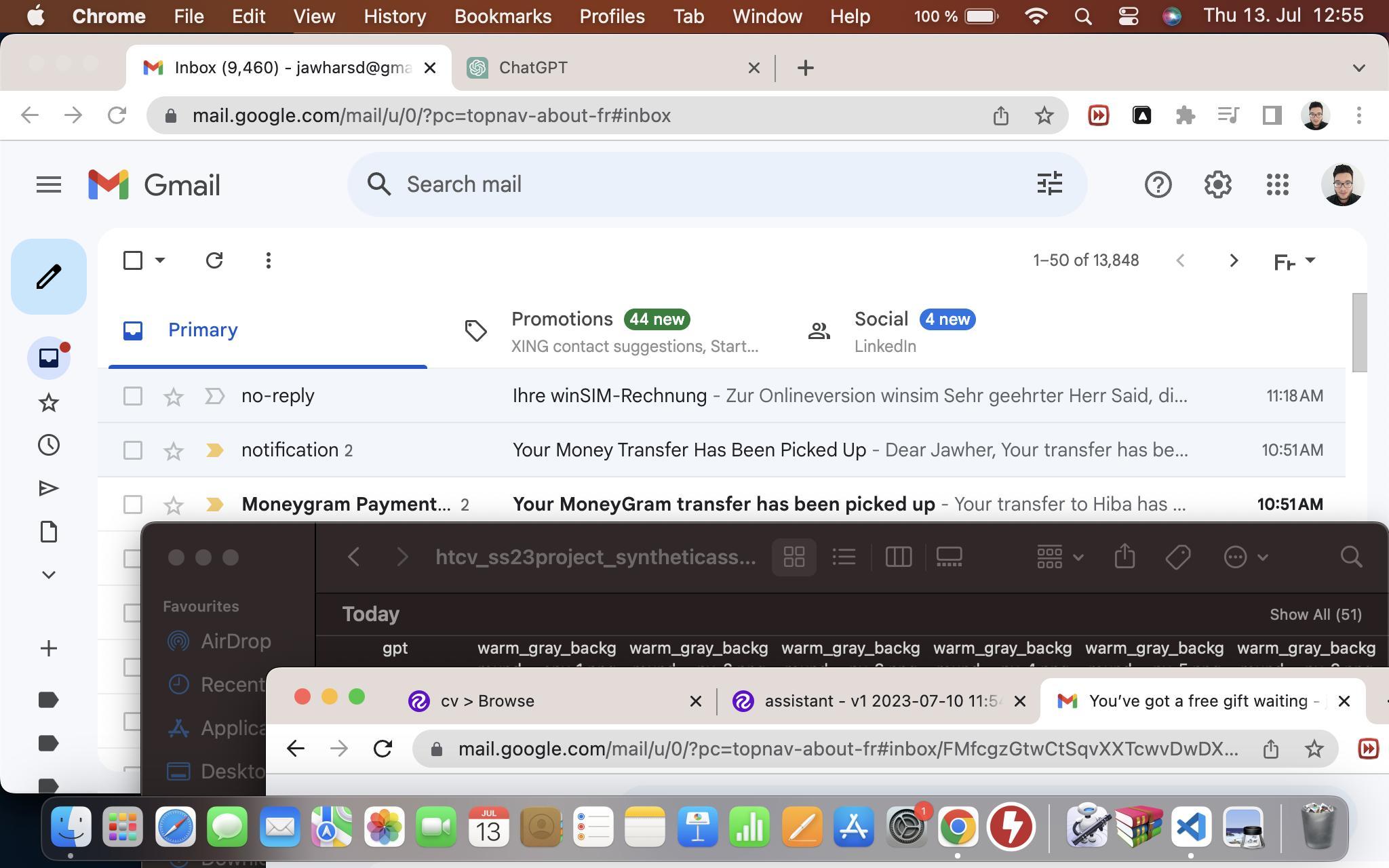This screenshot has height=868, width=1389.
Task: Open Your MoneyGram transfer picked up email
Action: click(722, 505)
